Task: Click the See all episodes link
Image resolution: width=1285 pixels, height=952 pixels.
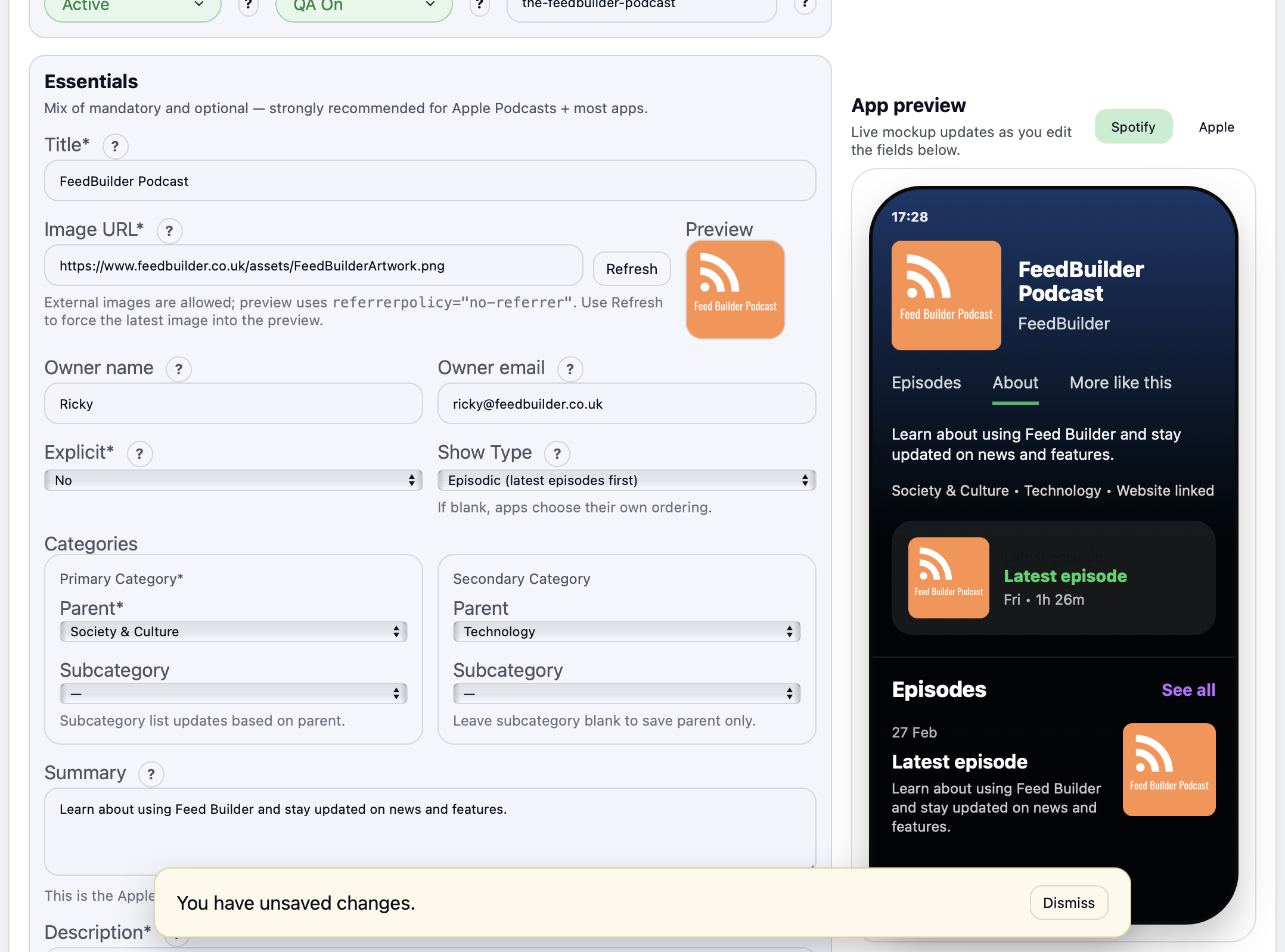Action: click(1188, 690)
